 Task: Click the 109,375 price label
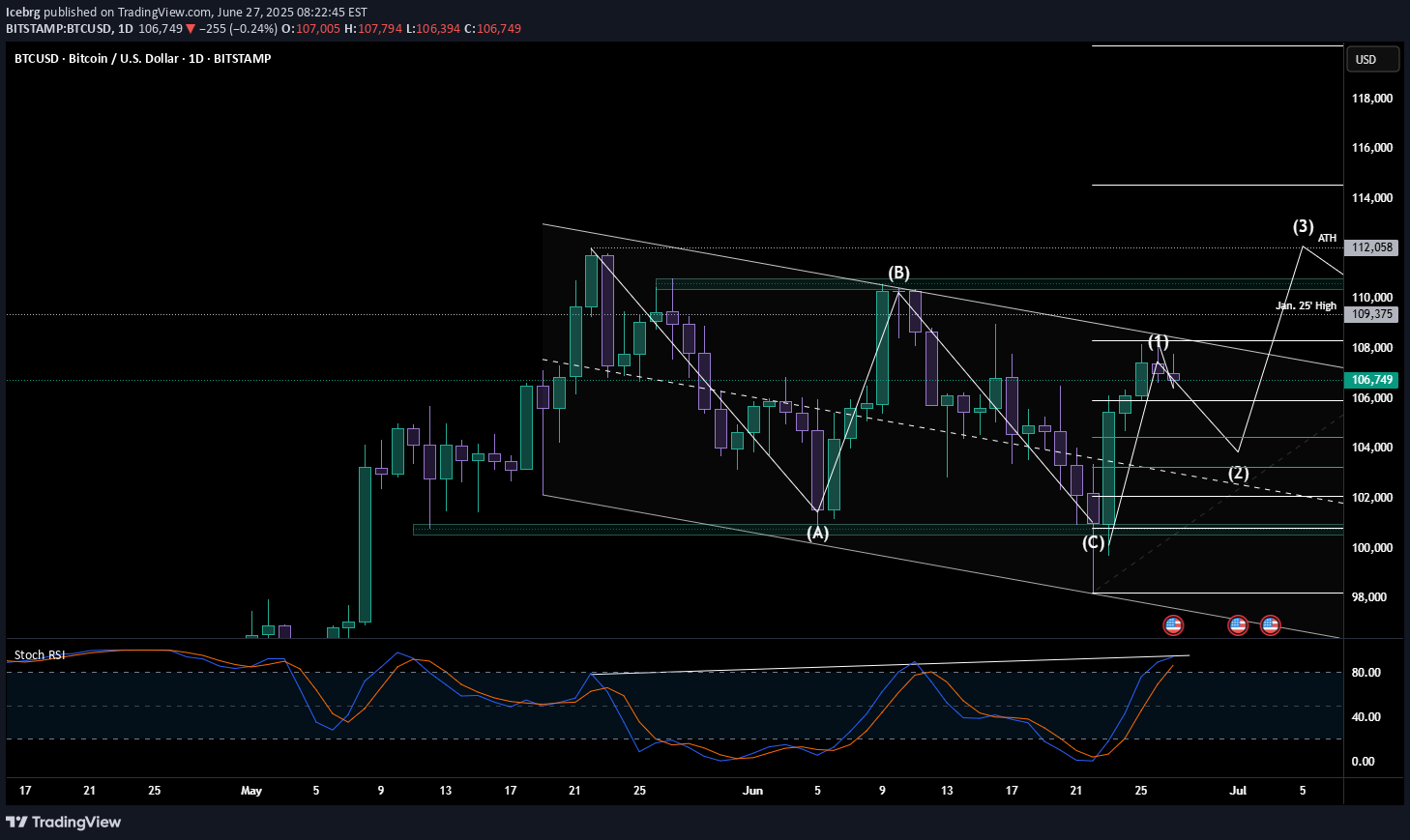[x=1372, y=314]
